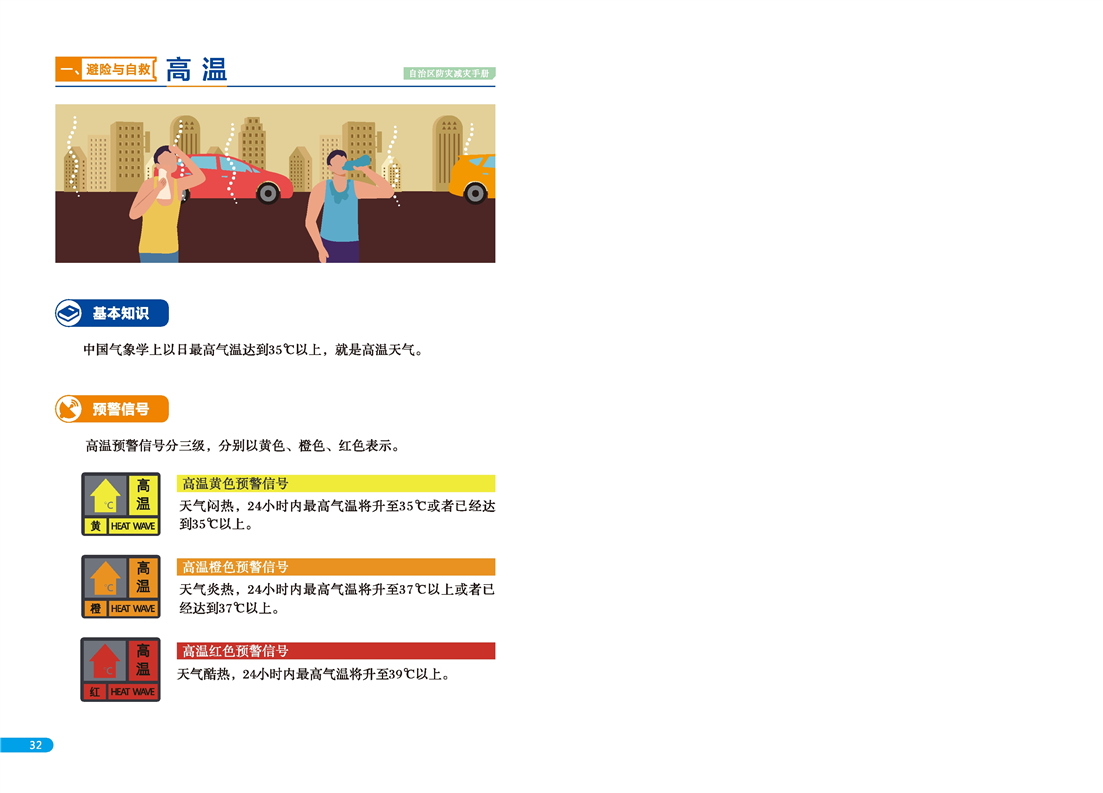Click the 高温橙色预警信号 orange header bar

tap(336, 567)
